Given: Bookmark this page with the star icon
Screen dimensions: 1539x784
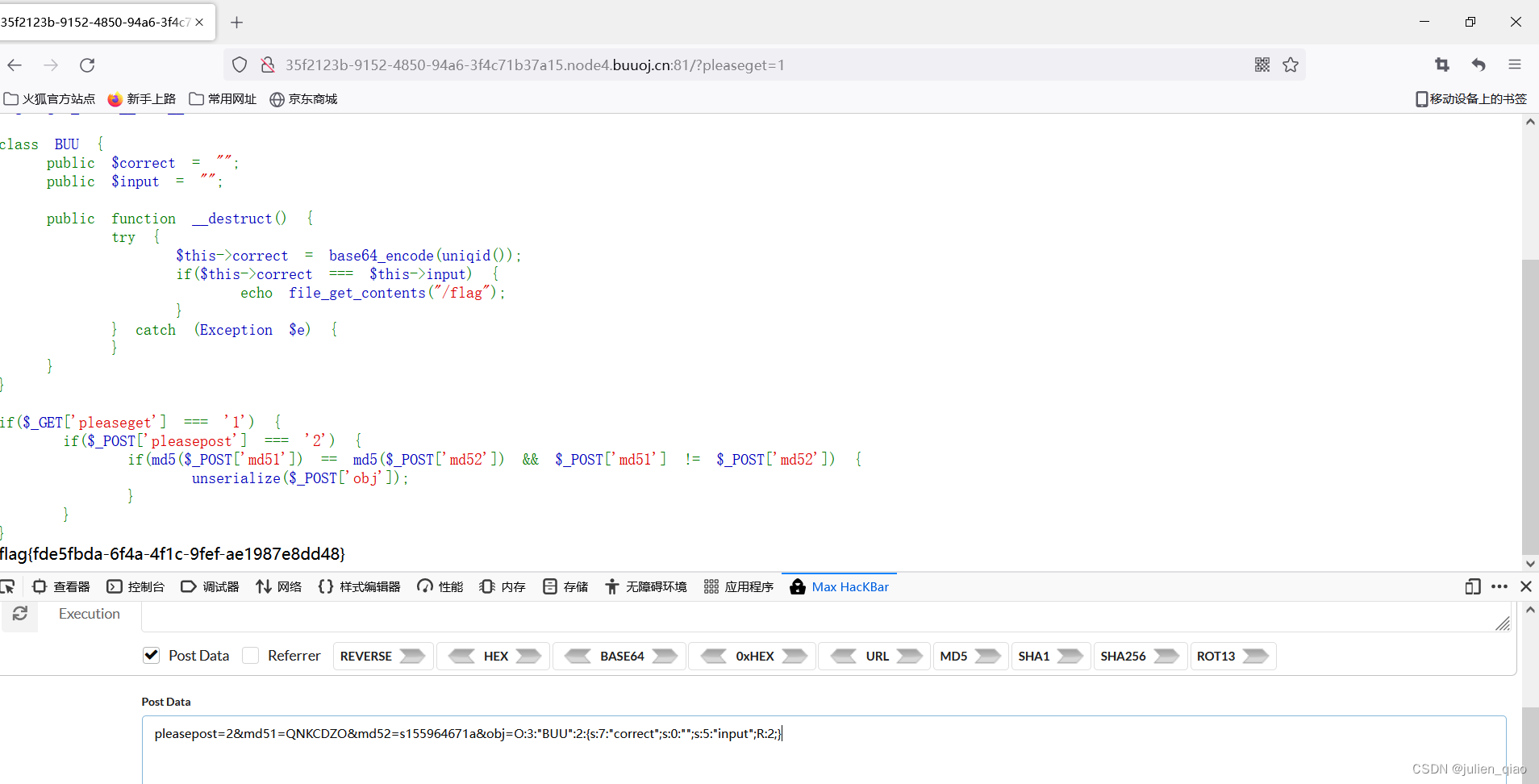Looking at the screenshot, I should coord(1291,65).
